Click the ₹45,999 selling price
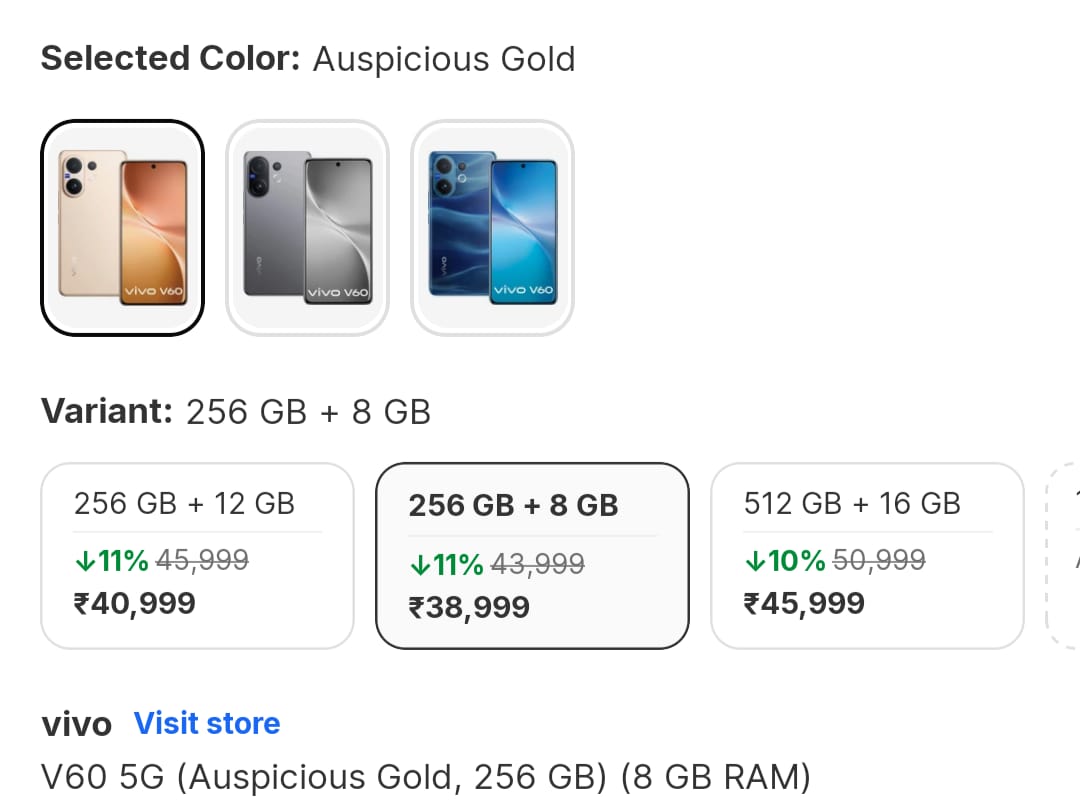 pyautogui.click(x=804, y=603)
